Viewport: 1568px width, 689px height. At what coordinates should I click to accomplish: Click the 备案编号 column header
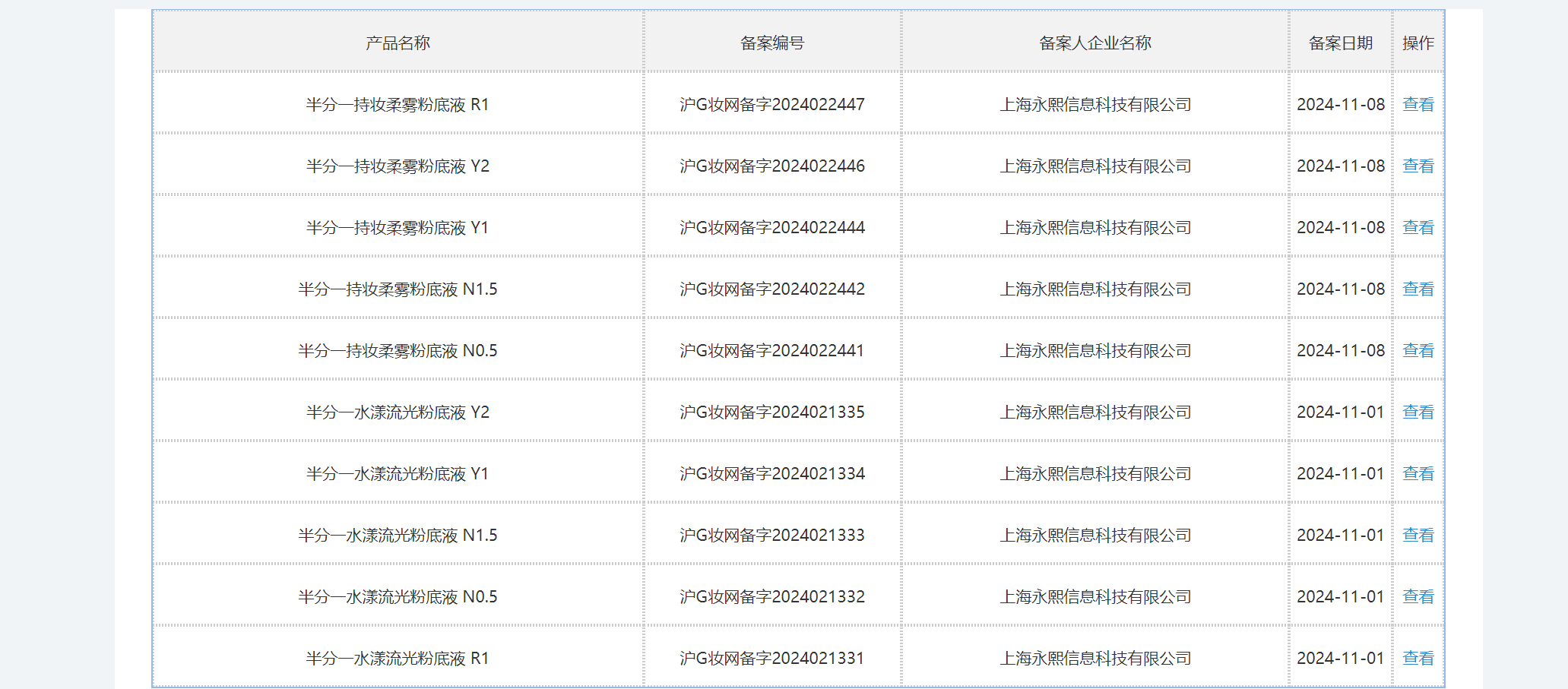point(772,43)
